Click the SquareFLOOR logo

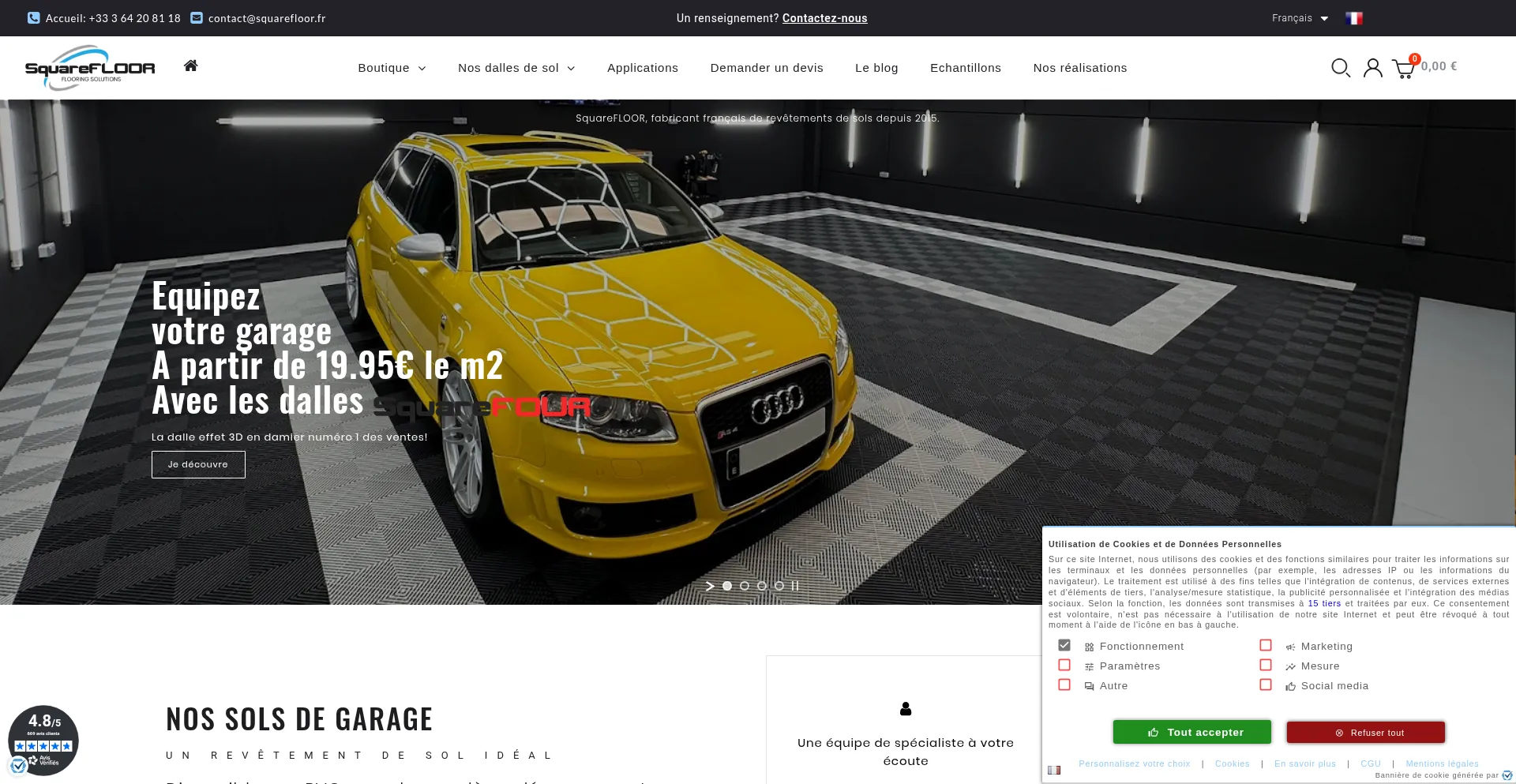point(90,68)
